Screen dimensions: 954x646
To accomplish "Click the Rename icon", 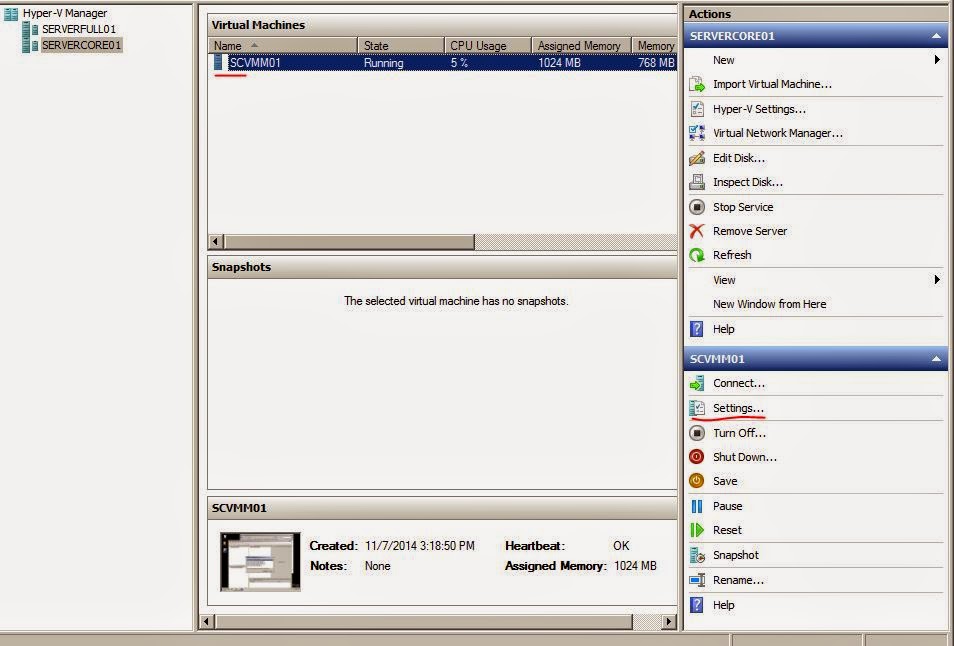I will [697, 580].
